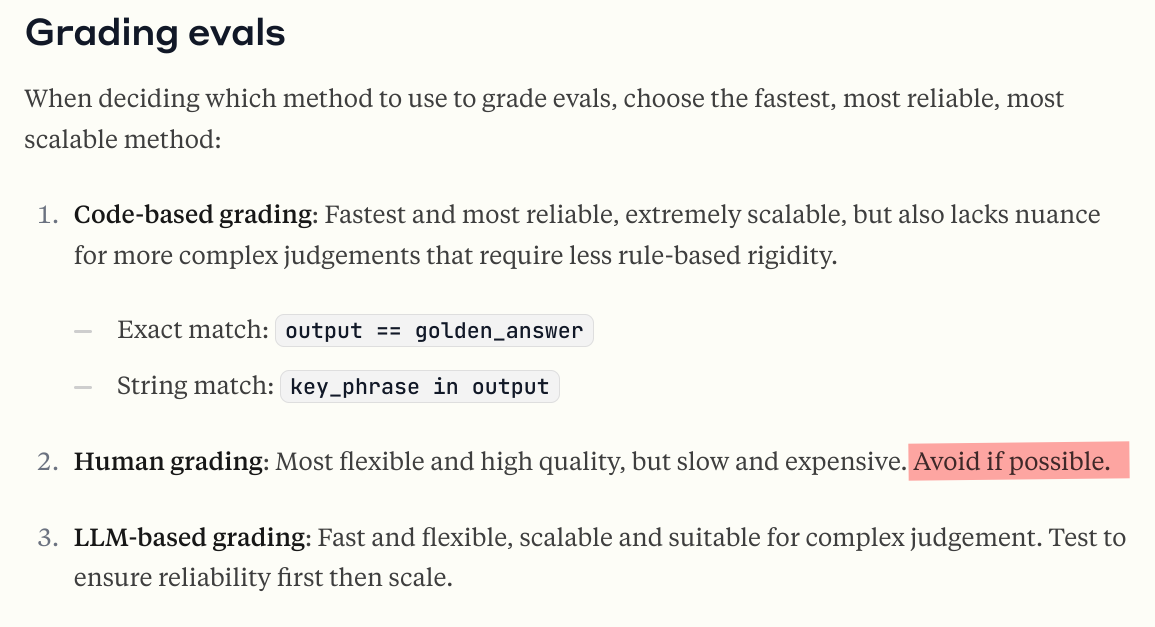Click the dash bullet before Exact match
The height and width of the screenshot is (627, 1155).
pyautogui.click(x=83, y=331)
